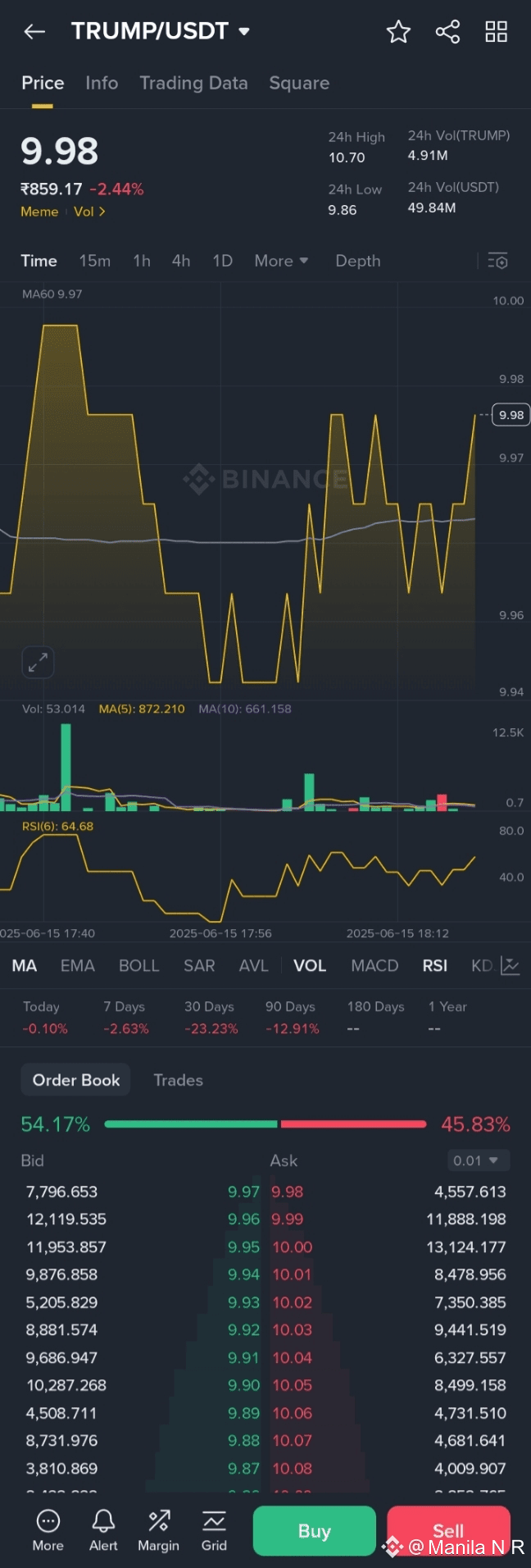Image resolution: width=531 pixels, height=1568 pixels.
Task: Select ask price 10.00
Action: click(x=293, y=1247)
